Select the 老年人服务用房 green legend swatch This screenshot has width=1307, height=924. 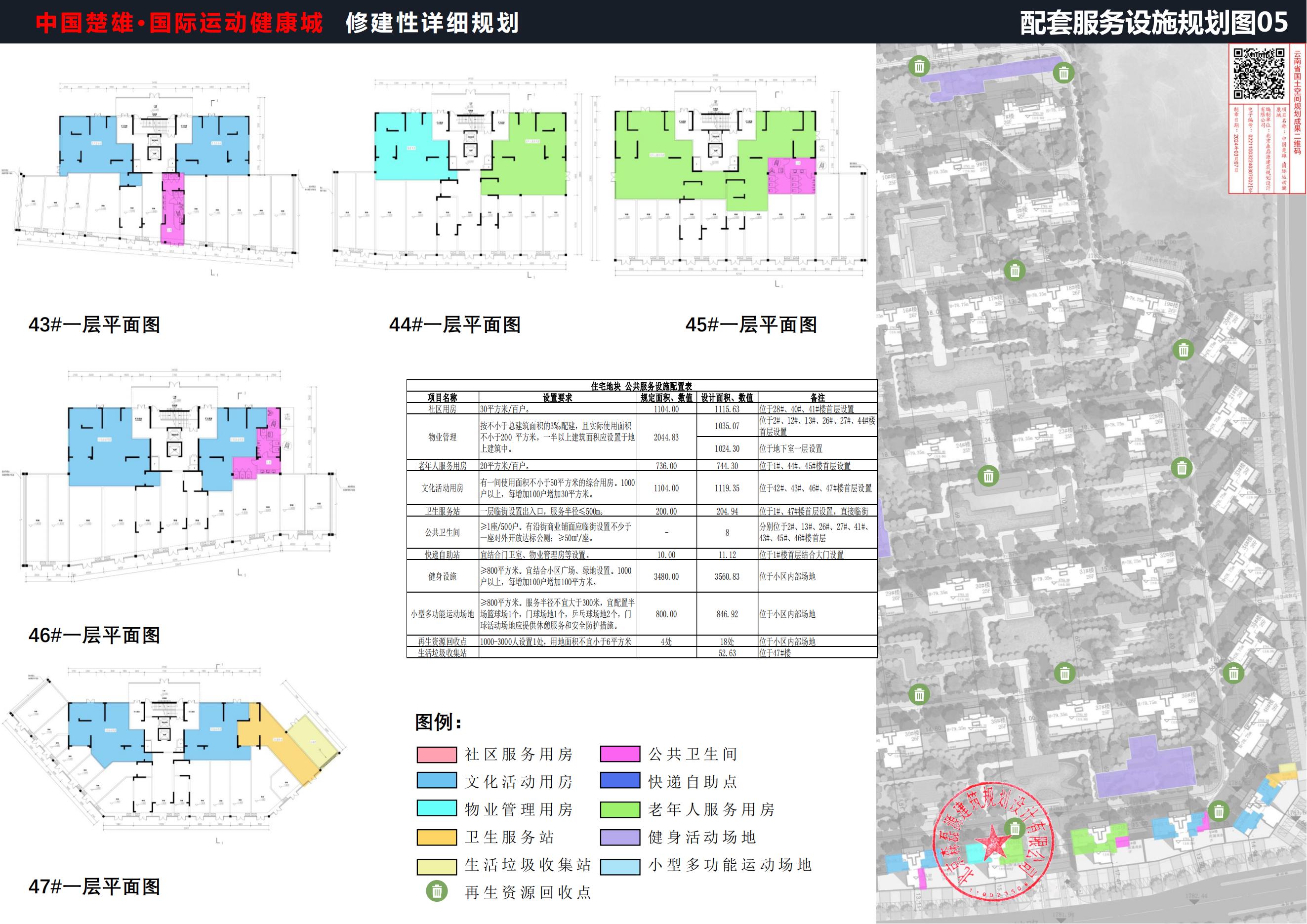click(x=620, y=809)
